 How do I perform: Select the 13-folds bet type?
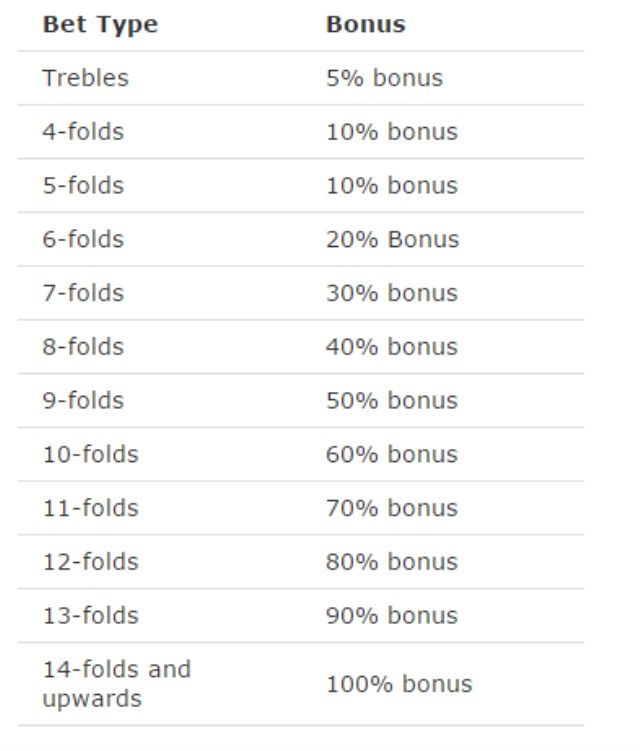(91, 615)
